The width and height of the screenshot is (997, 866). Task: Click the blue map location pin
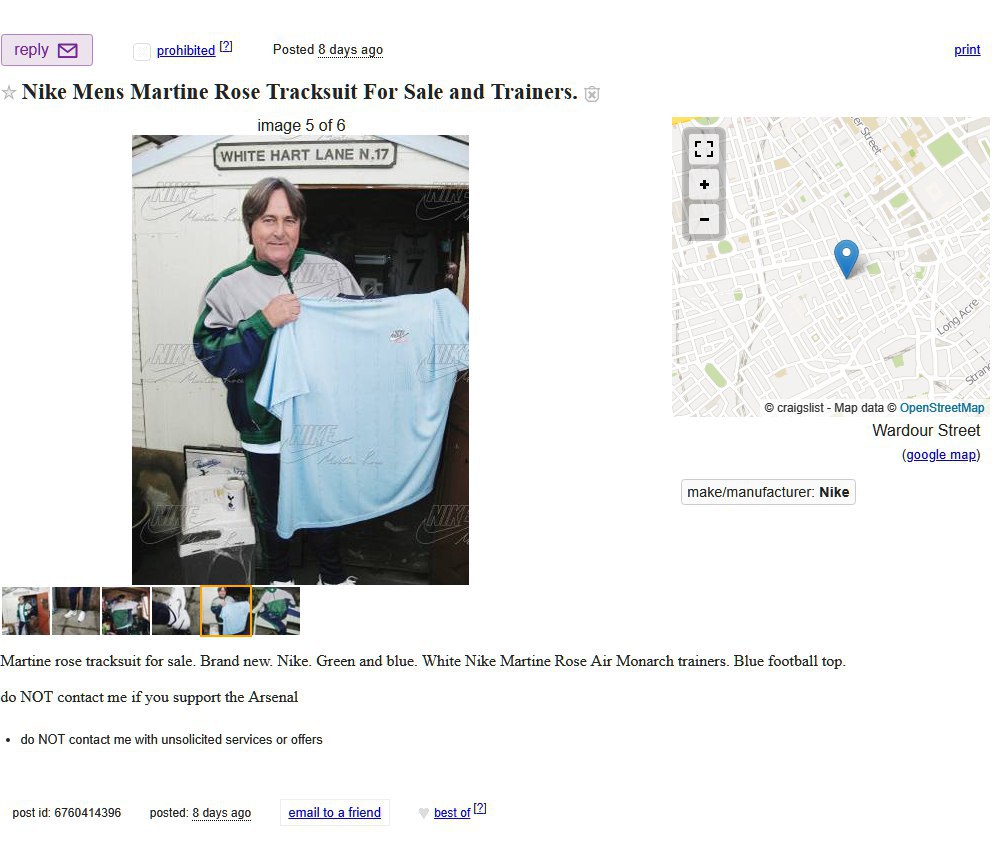point(846,258)
